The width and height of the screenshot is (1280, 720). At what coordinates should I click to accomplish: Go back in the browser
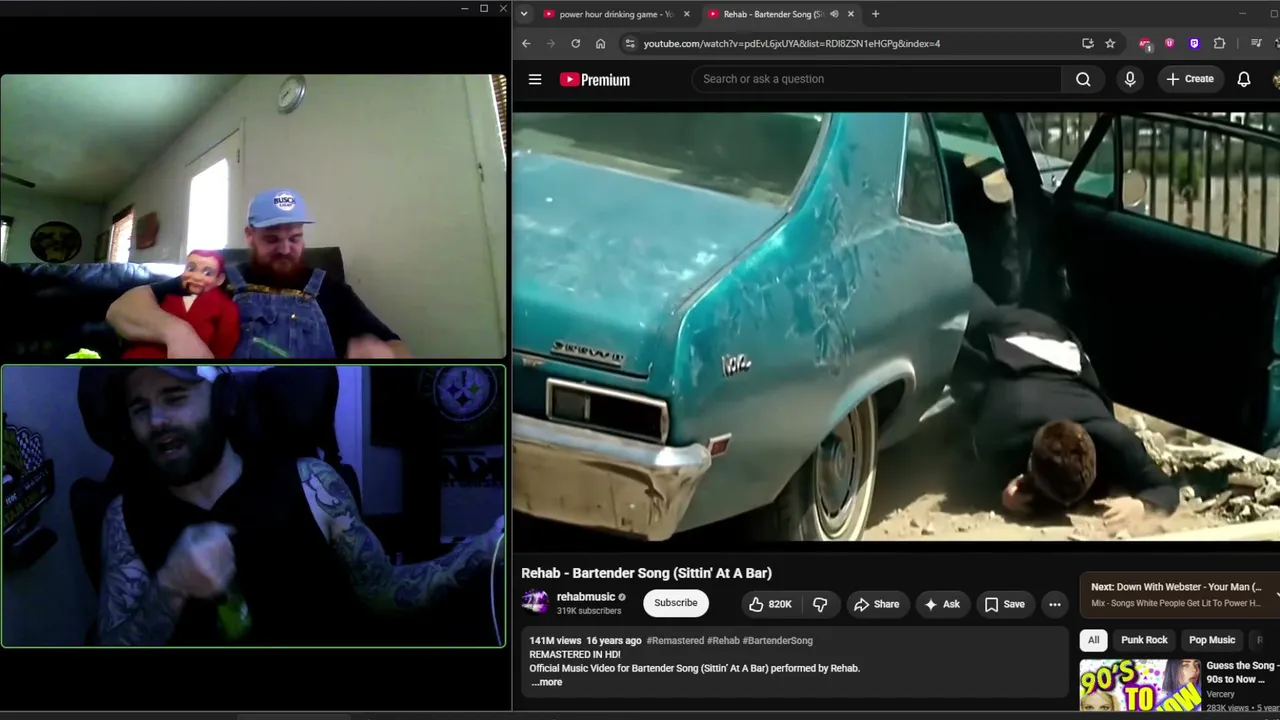[526, 43]
